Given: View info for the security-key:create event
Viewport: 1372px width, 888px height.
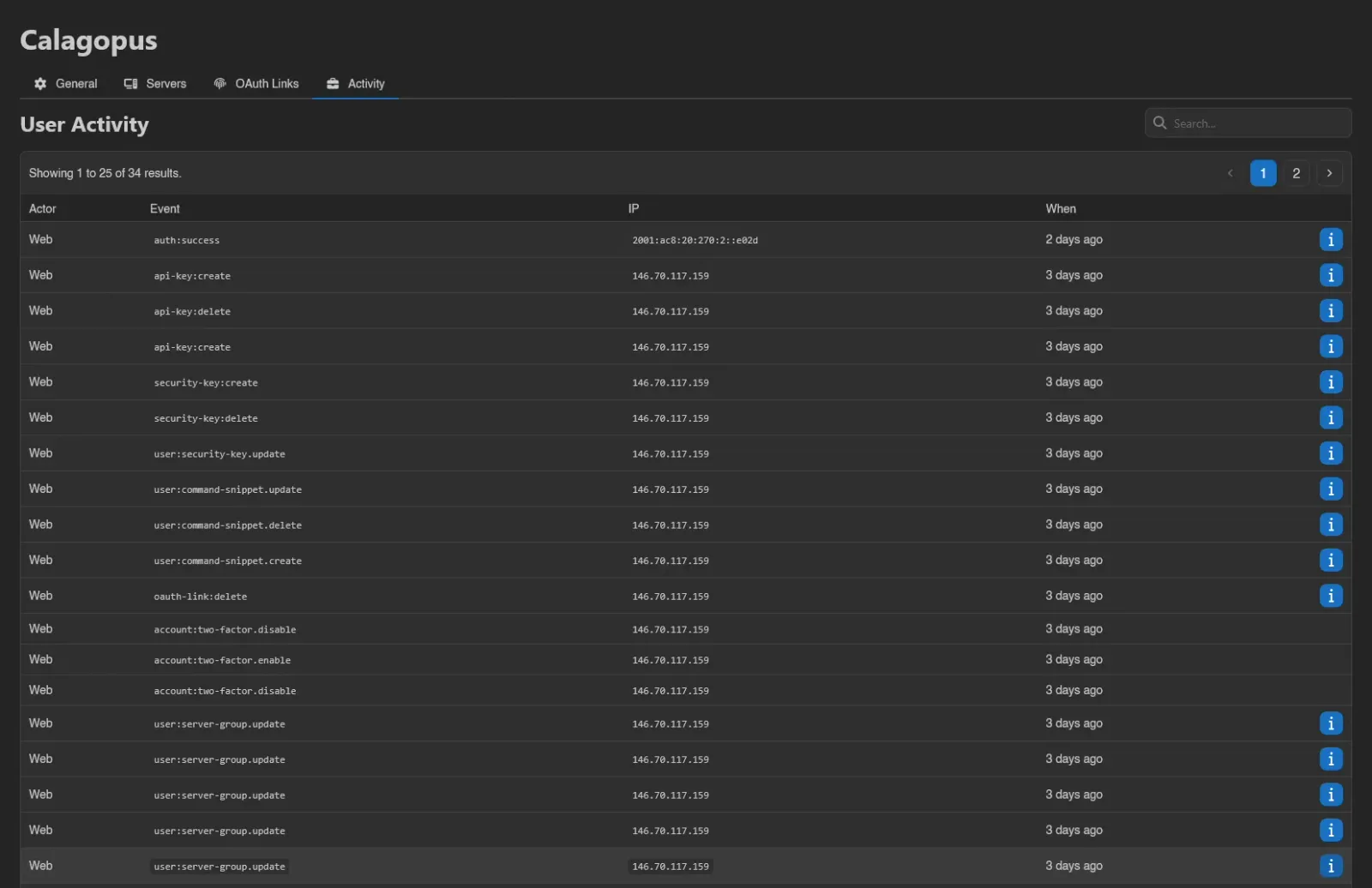Looking at the screenshot, I should pyautogui.click(x=1331, y=382).
